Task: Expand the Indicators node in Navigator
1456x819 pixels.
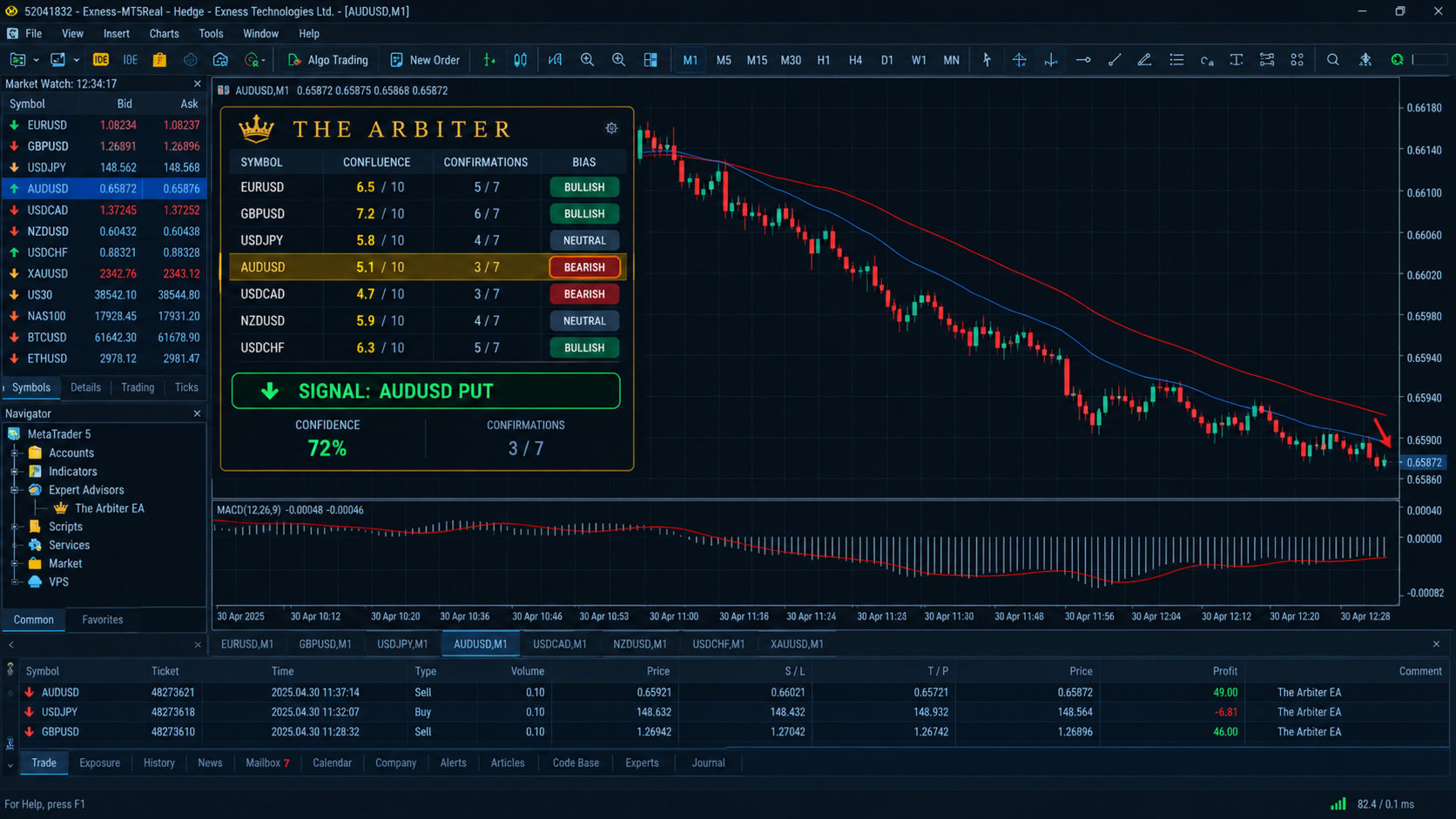Action: point(15,471)
